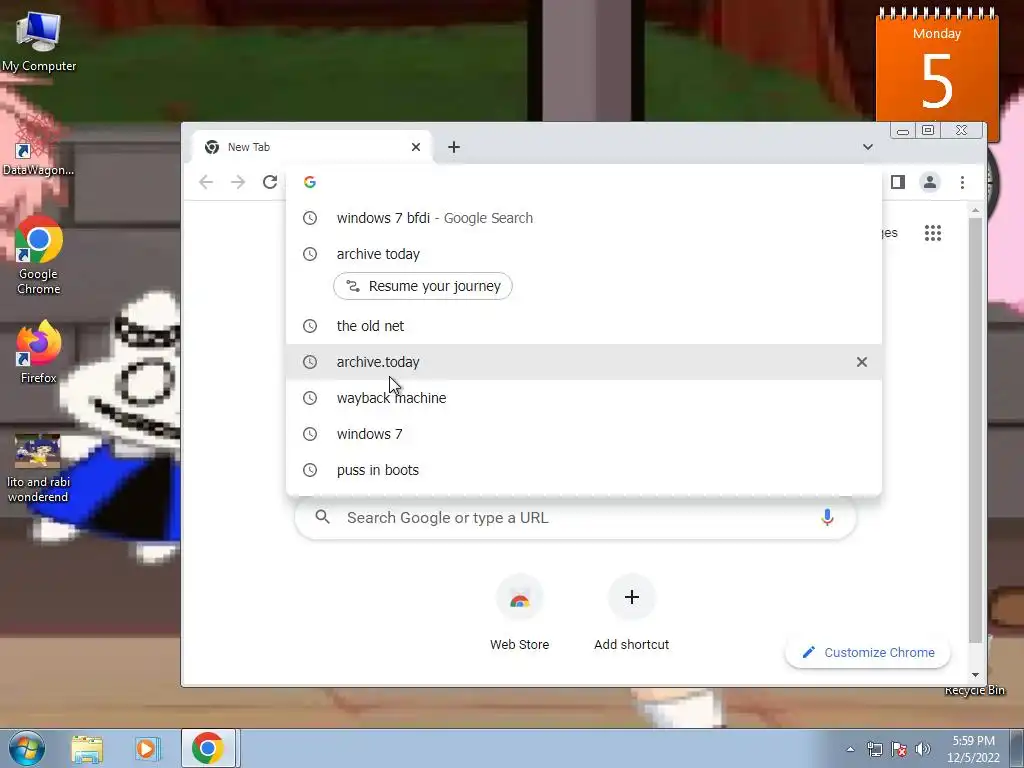Select highlighted suggestion archive.today
Screen dimensions: 1024x768
point(584,362)
